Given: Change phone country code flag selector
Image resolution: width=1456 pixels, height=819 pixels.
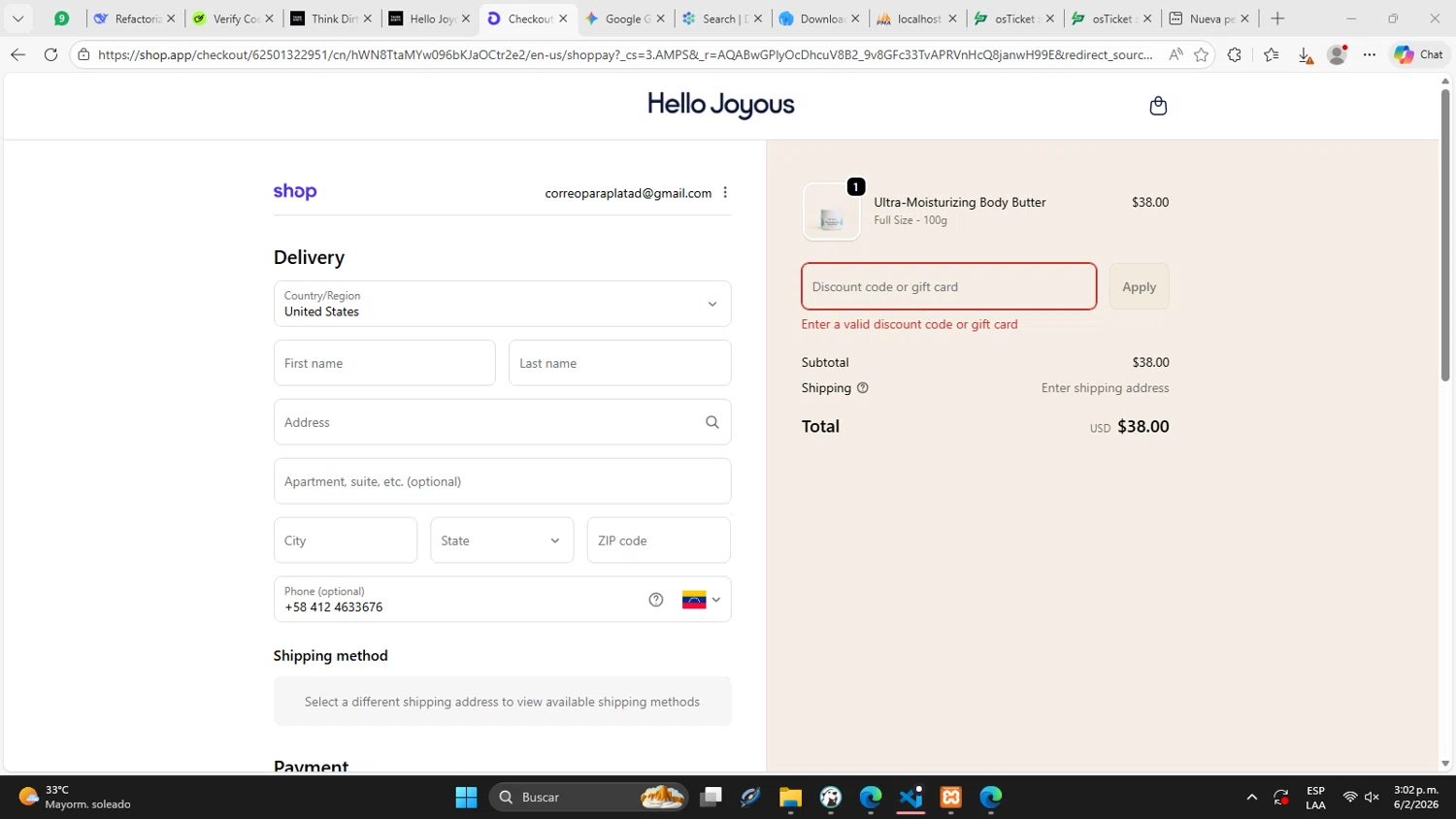Looking at the screenshot, I should [x=701, y=600].
